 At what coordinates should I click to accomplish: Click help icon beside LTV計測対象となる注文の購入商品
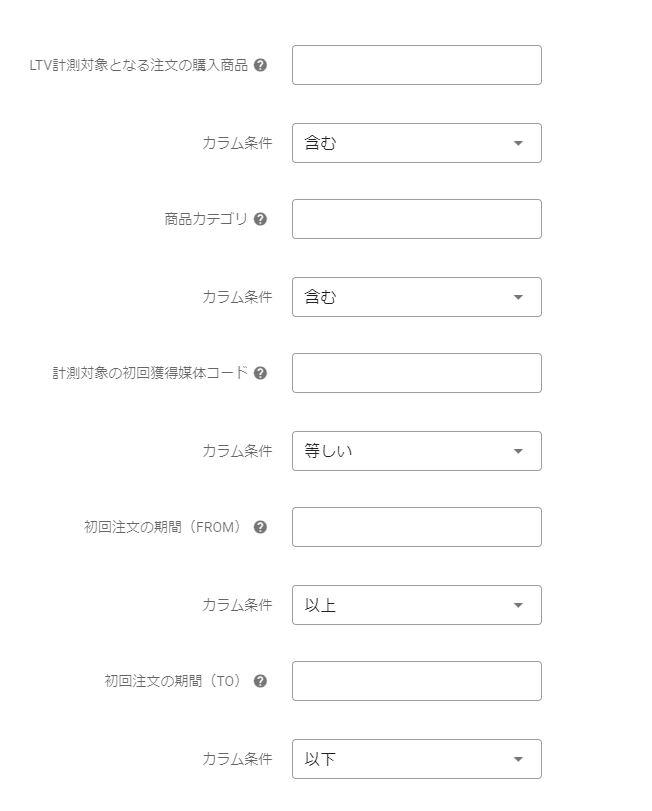[260, 65]
